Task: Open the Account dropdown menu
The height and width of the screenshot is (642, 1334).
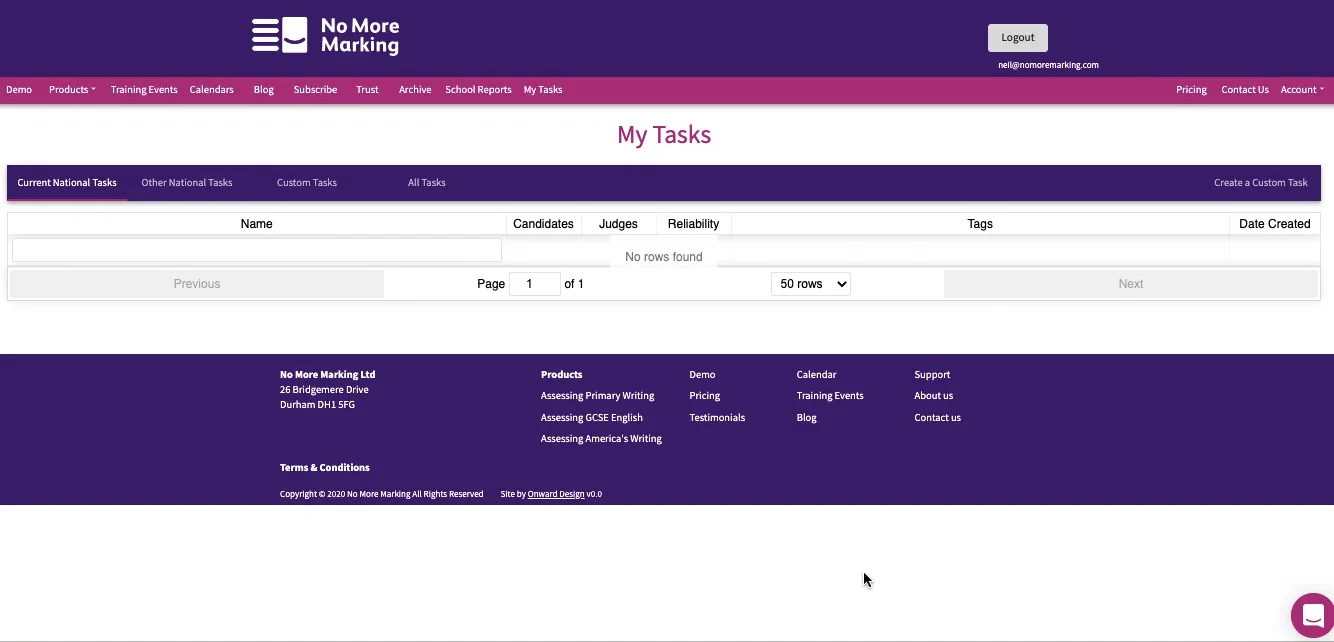Action: pyautogui.click(x=1301, y=90)
